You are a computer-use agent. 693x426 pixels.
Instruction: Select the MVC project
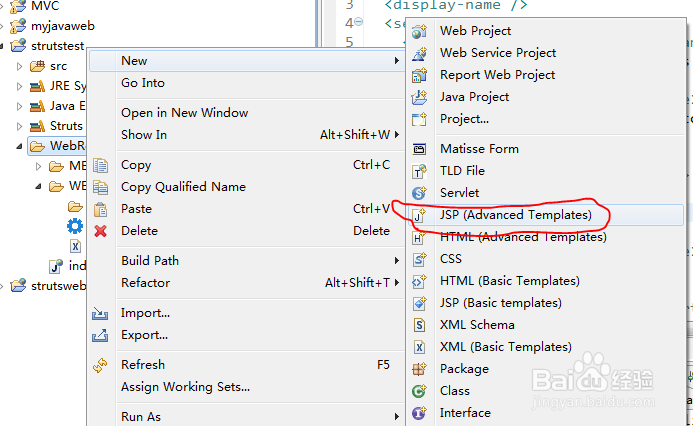click(x=45, y=6)
